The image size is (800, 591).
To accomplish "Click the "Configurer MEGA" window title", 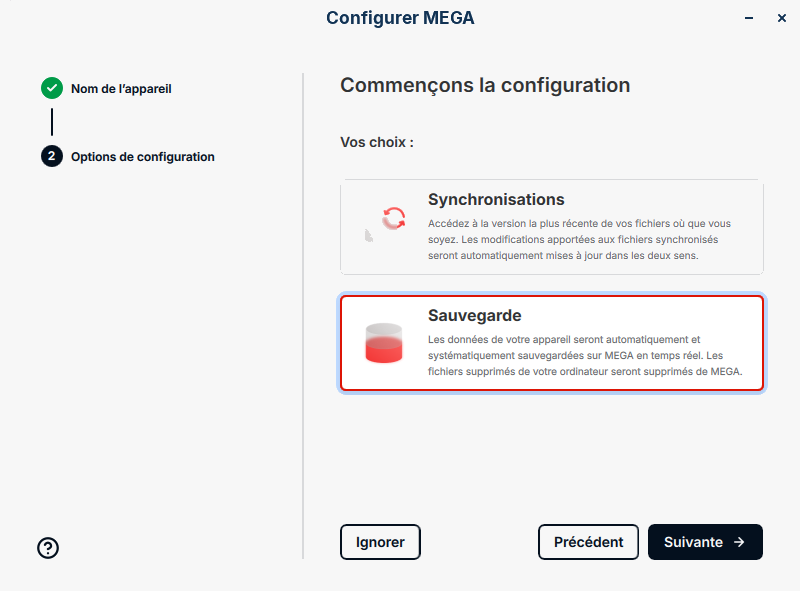I will pyautogui.click(x=400, y=18).
